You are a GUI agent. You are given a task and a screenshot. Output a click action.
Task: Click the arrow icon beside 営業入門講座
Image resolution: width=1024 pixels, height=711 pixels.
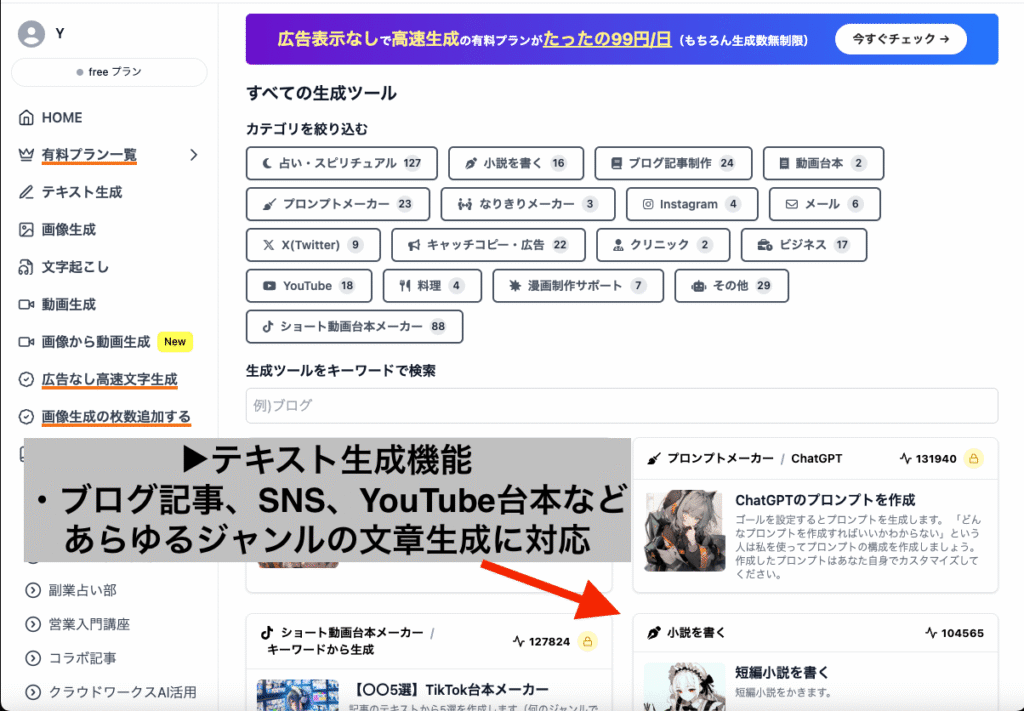pos(33,624)
